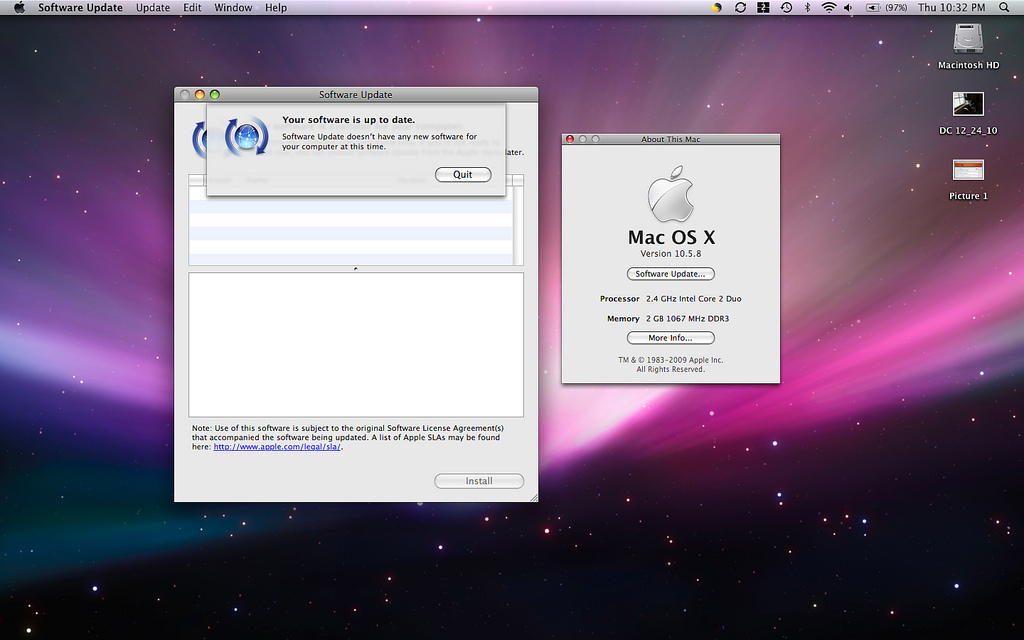
Task: Open the Software Update application menu
Action: 80,8
